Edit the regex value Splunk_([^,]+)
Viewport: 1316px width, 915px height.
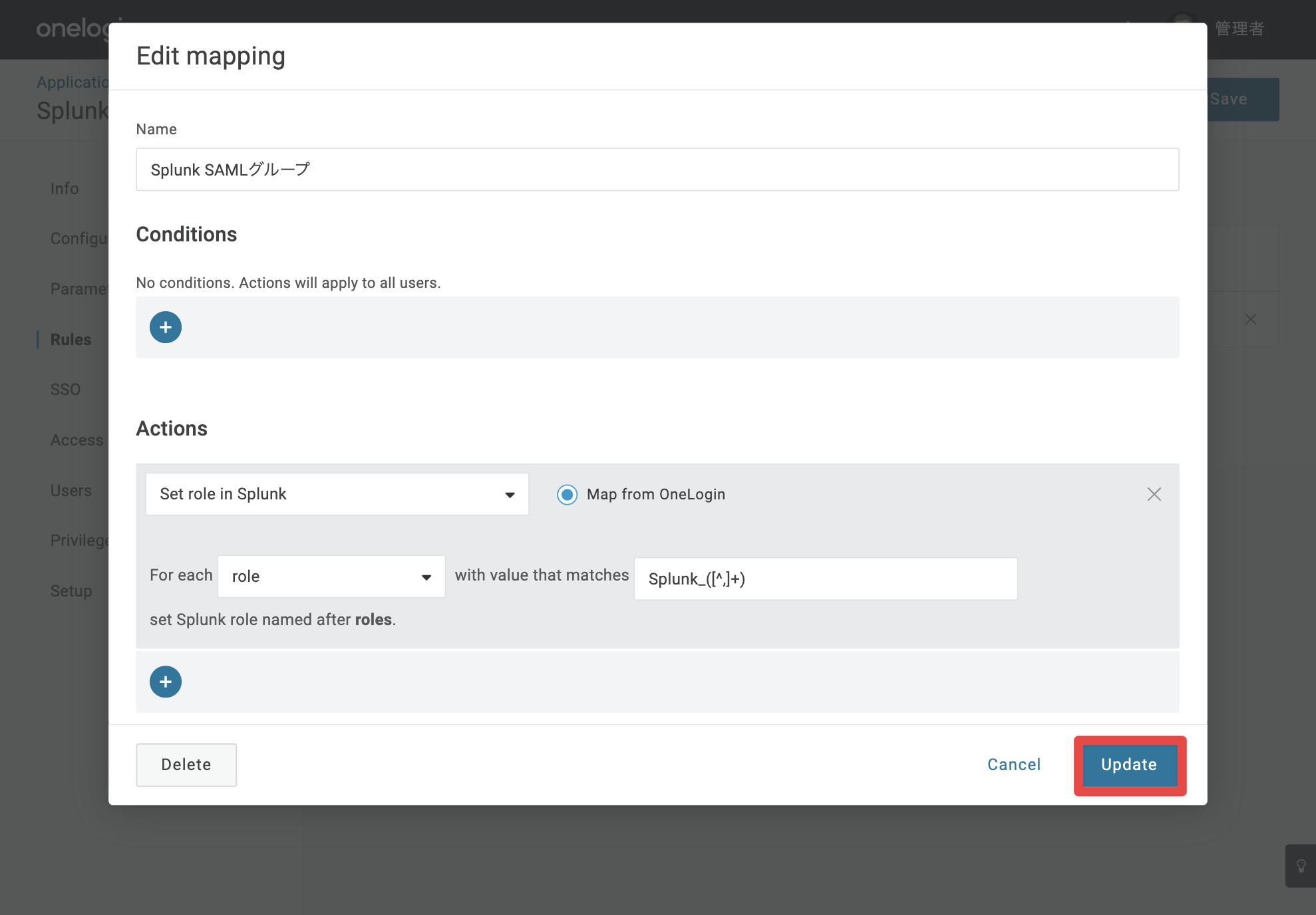[826, 579]
